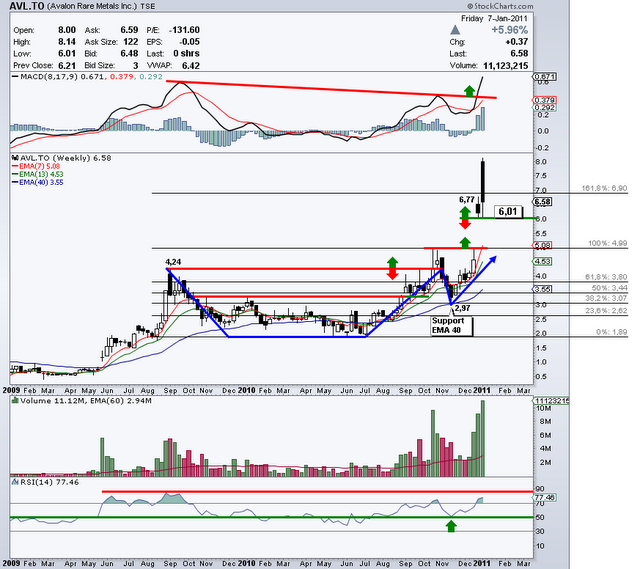640x569 pixels.
Task: Click the 4,24 peak annotation
Action: [x=173, y=262]
